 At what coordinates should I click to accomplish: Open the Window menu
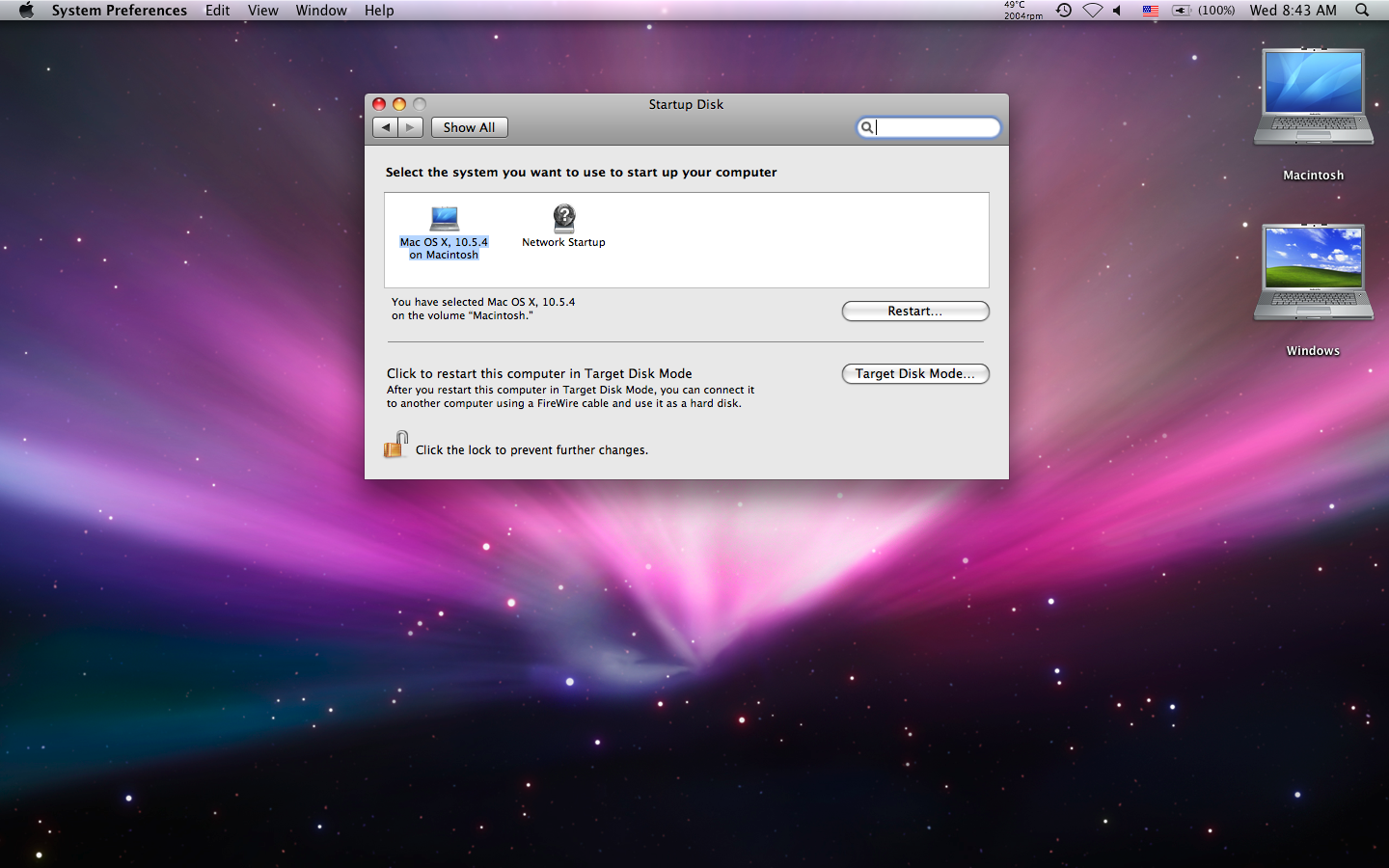pos(321,11)
